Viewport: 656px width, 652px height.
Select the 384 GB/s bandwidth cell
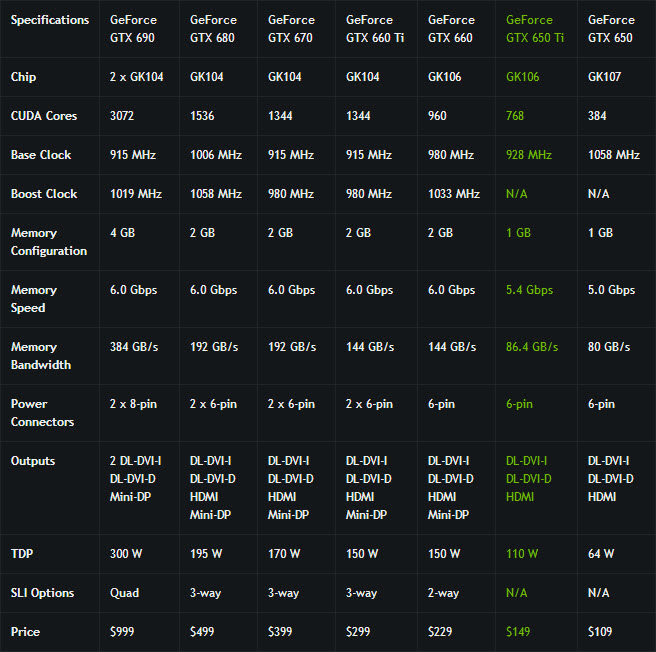pyautogui.click(x=134, y=347)
